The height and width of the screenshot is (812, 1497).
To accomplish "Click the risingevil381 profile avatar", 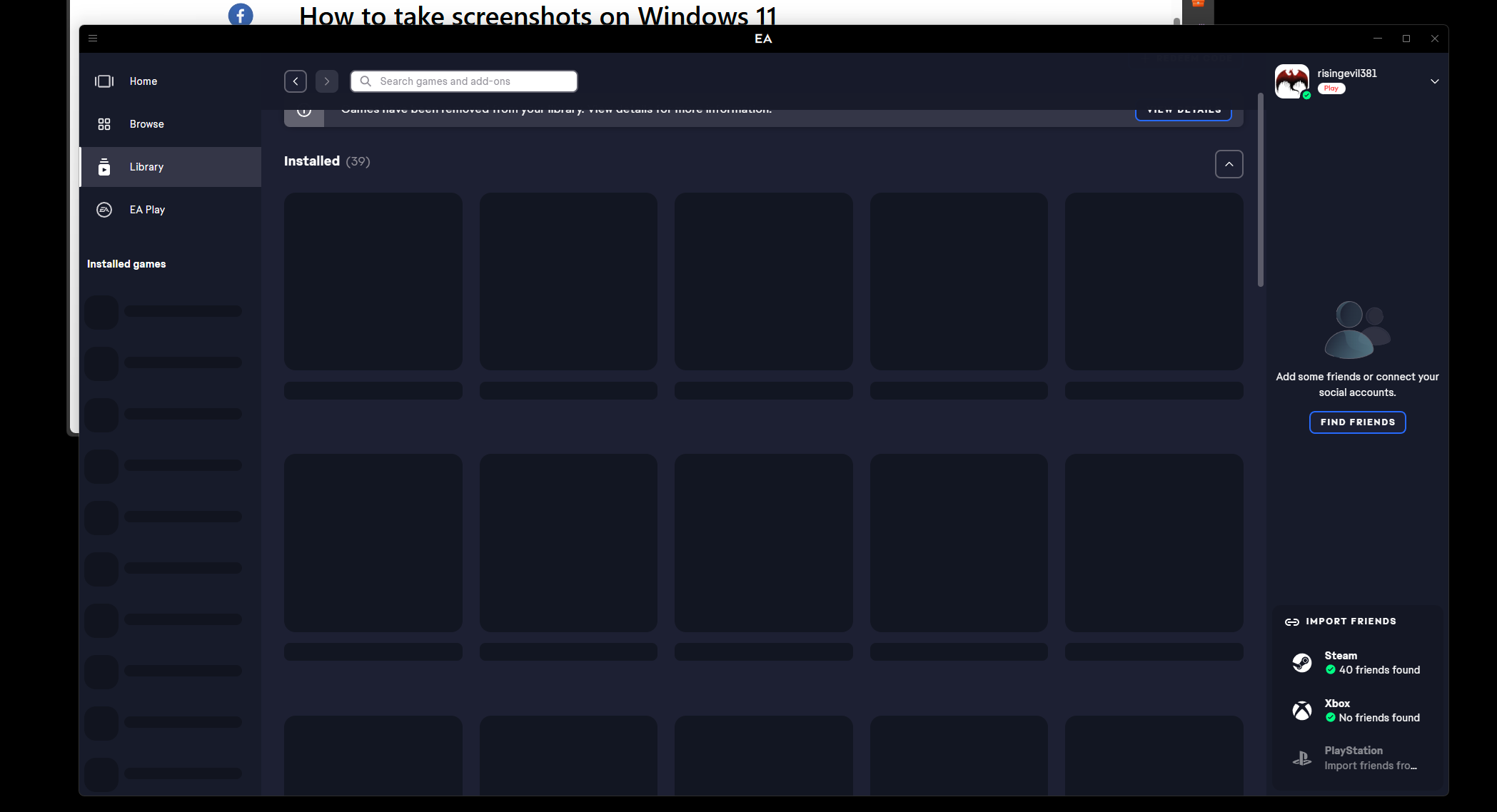I will pyautogui.click(x=1292, y=81).
